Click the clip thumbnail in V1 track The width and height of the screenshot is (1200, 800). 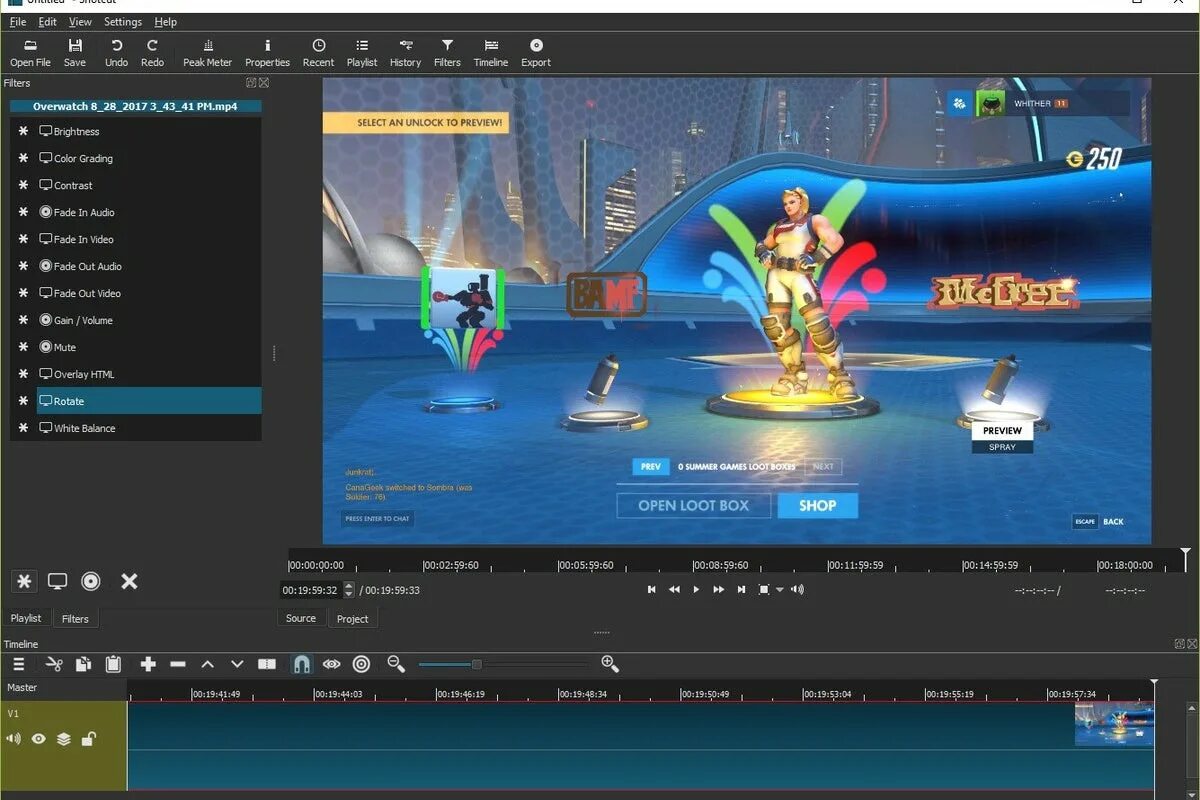[x=1114, y=724]
